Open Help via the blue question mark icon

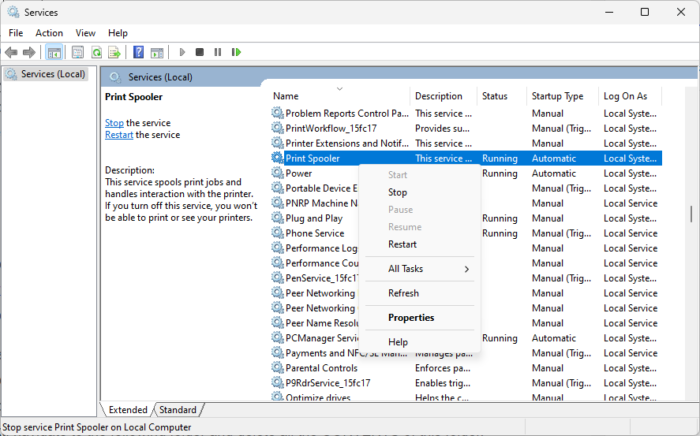point(139,52)
